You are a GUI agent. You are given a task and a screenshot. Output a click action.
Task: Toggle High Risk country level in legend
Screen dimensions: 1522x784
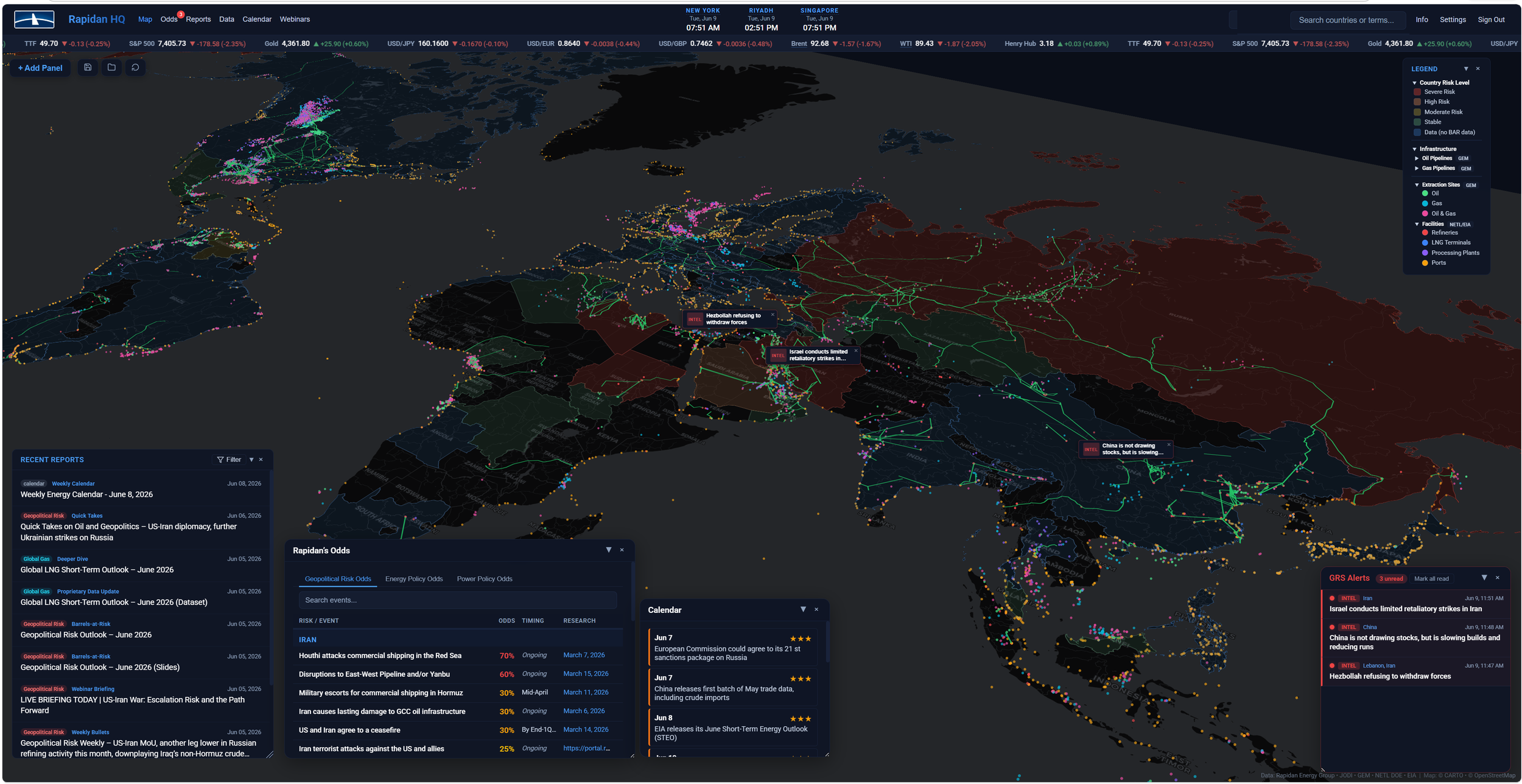point(1431,102)
